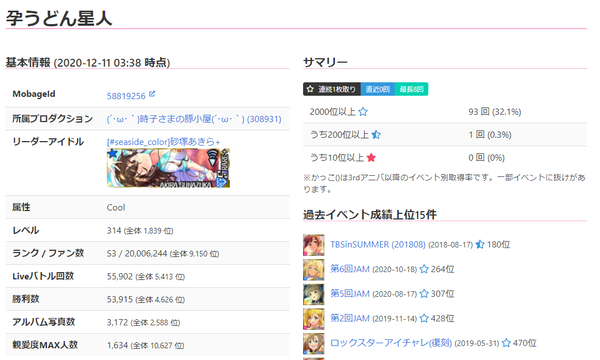
Task: Select date (2020-10-18) of 第6回JAM
Action: 395,269
